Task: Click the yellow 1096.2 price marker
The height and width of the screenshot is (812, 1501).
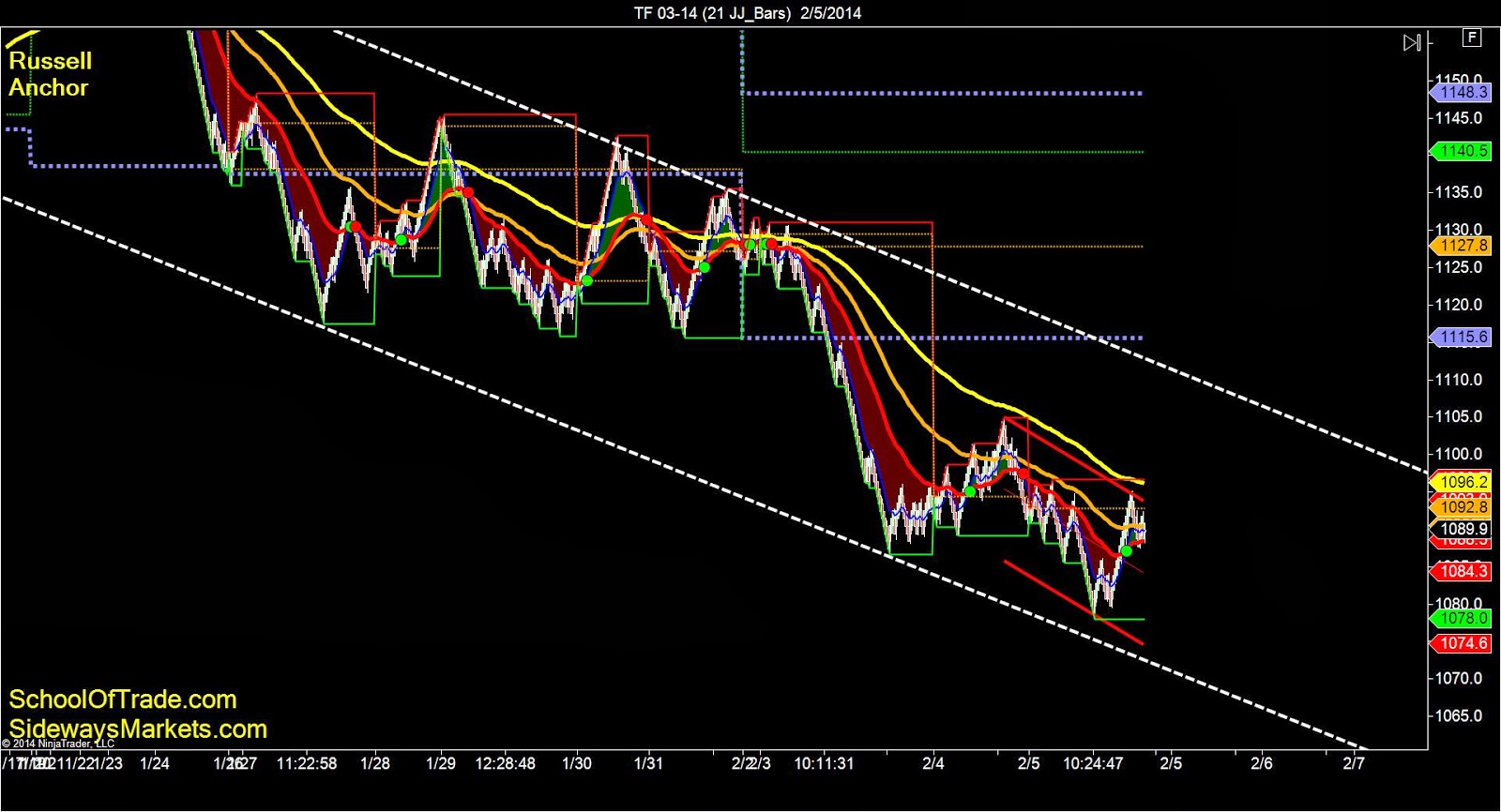Action: [1460, 483]
